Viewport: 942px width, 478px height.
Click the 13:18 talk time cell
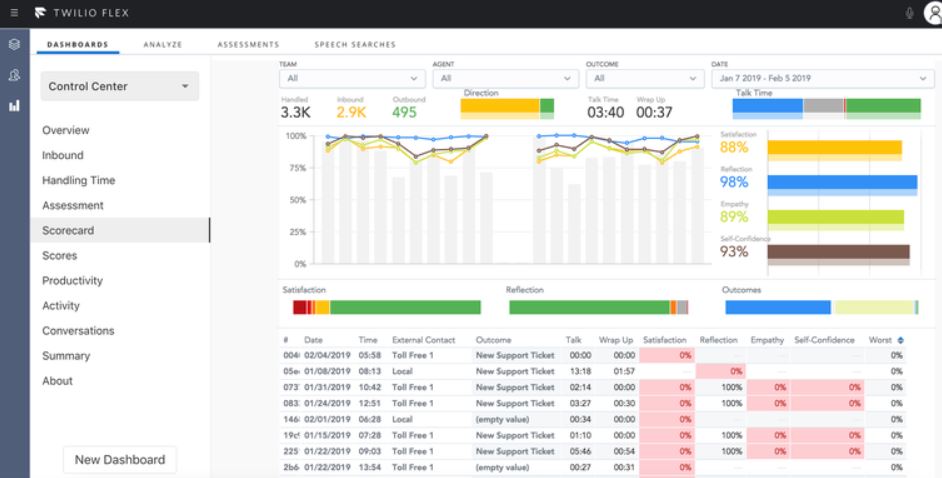coord(580,372)
